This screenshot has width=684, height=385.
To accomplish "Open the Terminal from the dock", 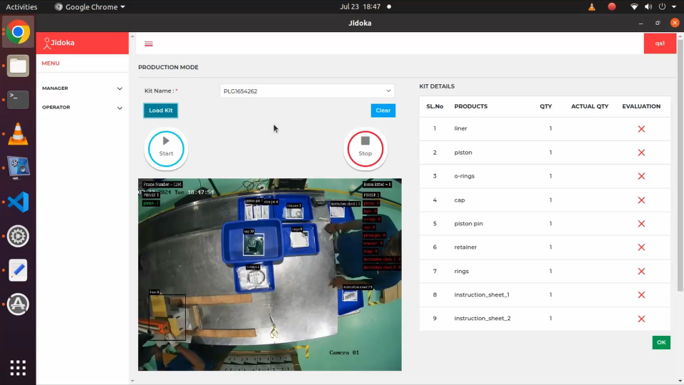I will [18, 99].
